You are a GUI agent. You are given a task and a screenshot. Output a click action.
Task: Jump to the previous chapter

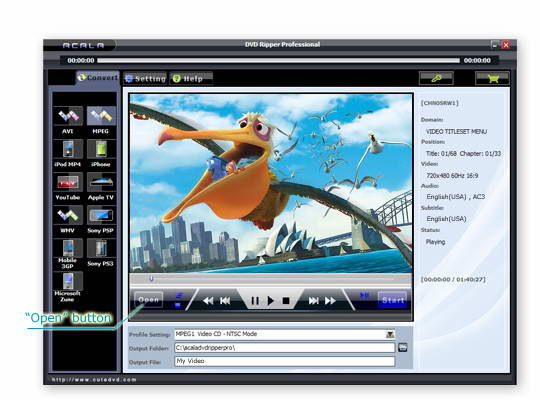point(225,301)
